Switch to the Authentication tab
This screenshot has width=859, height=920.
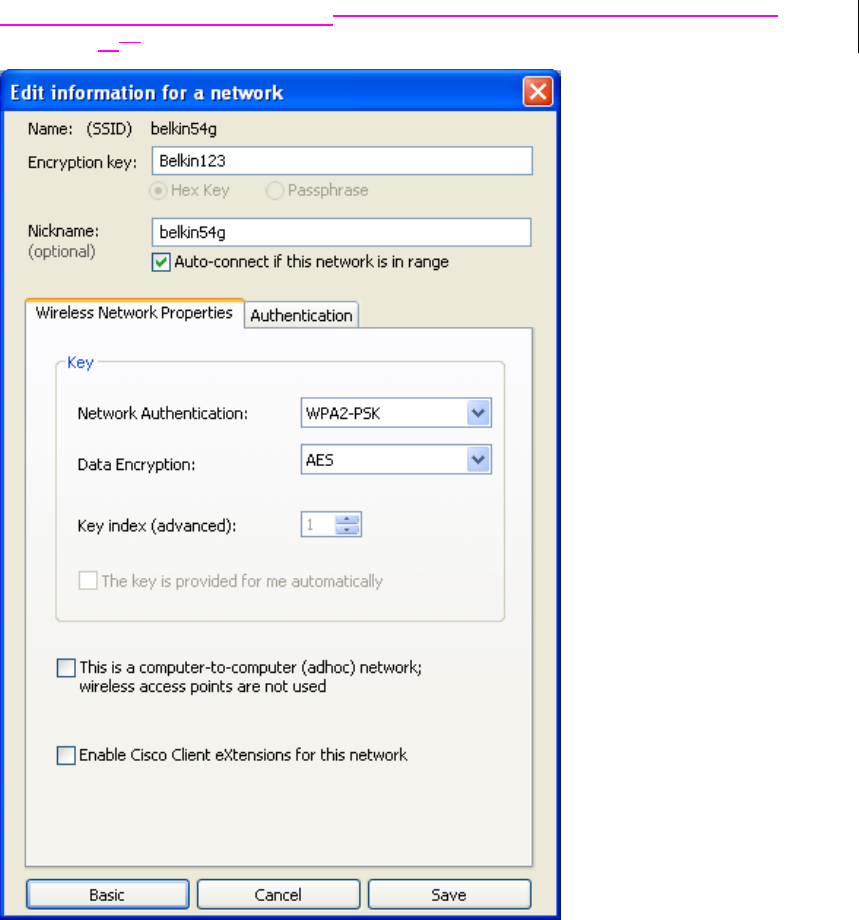(x=301, y=315)
